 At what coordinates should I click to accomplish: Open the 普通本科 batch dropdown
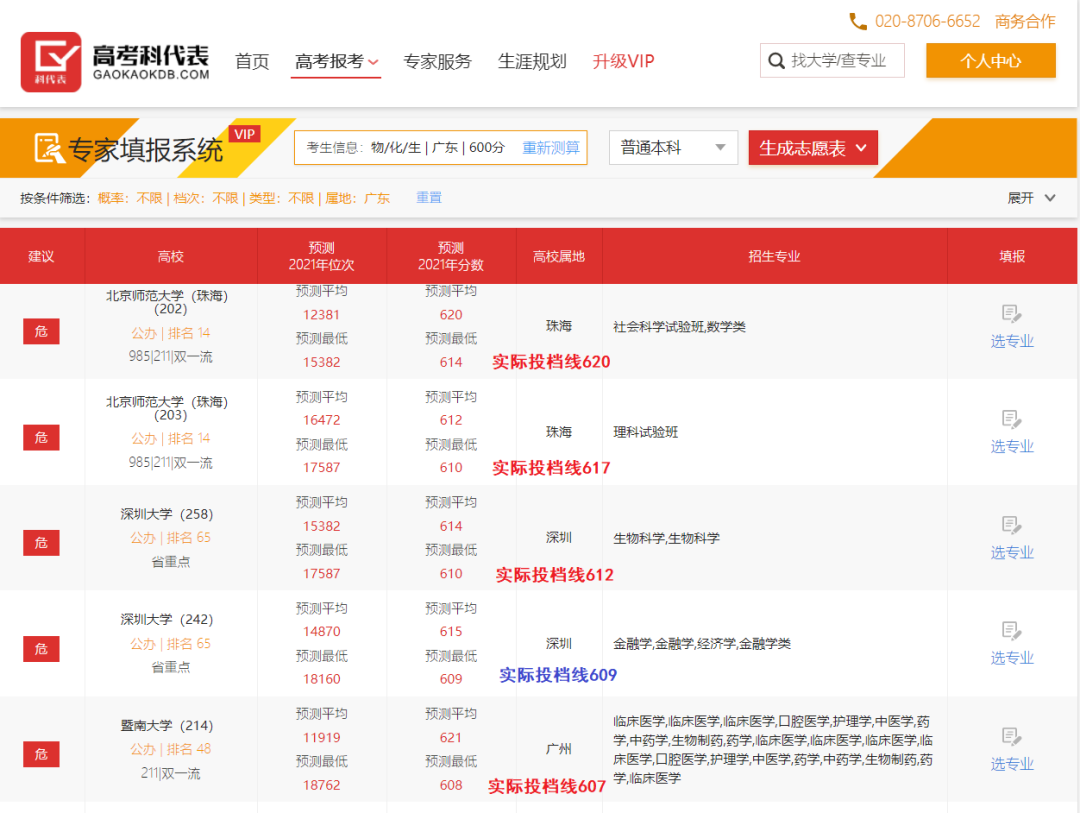click(673, 147)
